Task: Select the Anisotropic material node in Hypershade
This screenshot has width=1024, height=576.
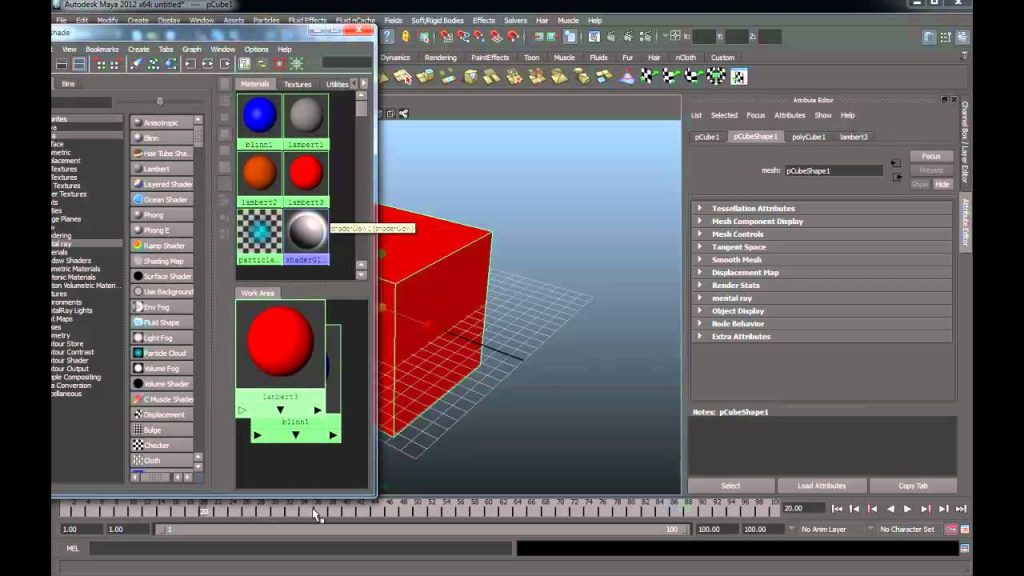Action: tap(162, 122)
